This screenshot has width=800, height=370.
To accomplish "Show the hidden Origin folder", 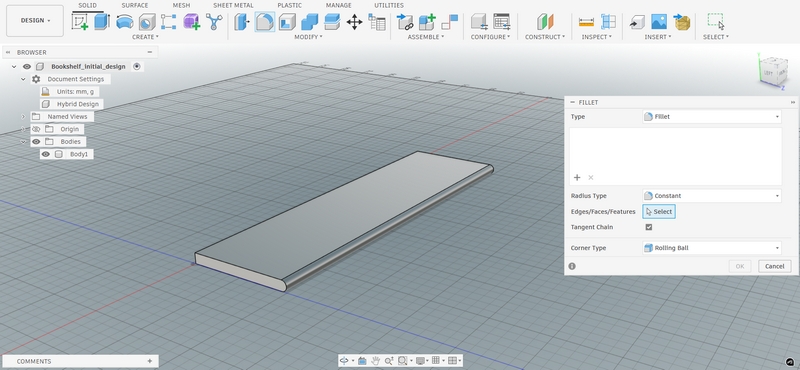I will click(36, 129).
